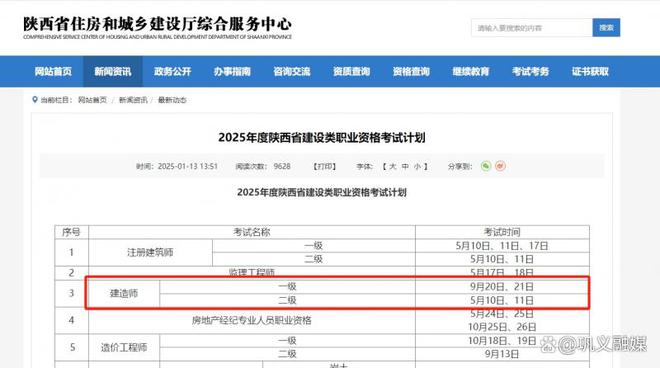Click the date cell 9月13日
This screenshot has width=660, height=368.
pyautogui.click(x=502, y=354)
